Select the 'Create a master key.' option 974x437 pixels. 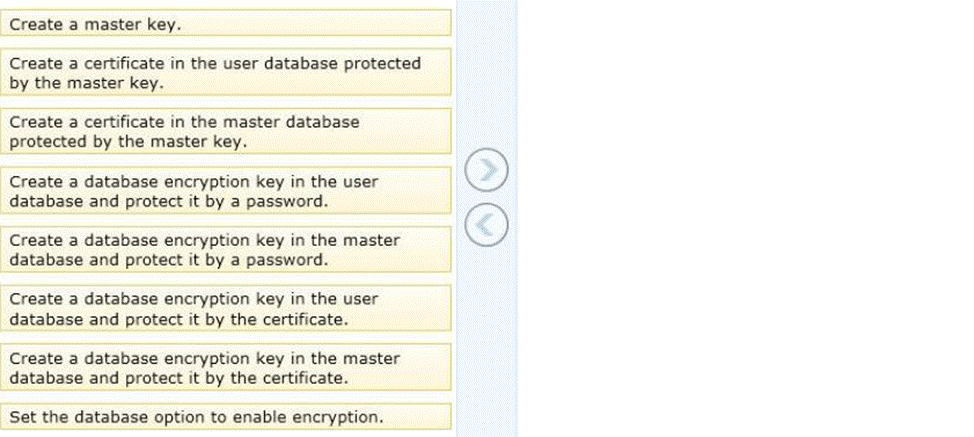click(226, 23)
